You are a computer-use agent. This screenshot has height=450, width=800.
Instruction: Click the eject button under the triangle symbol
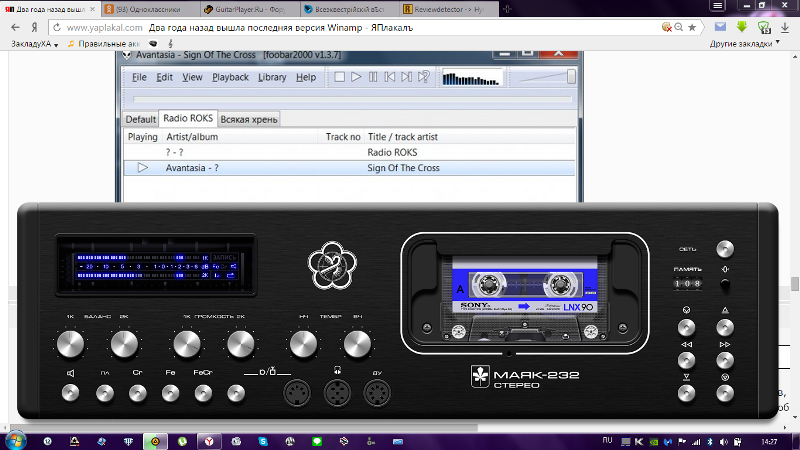point(724,328)
